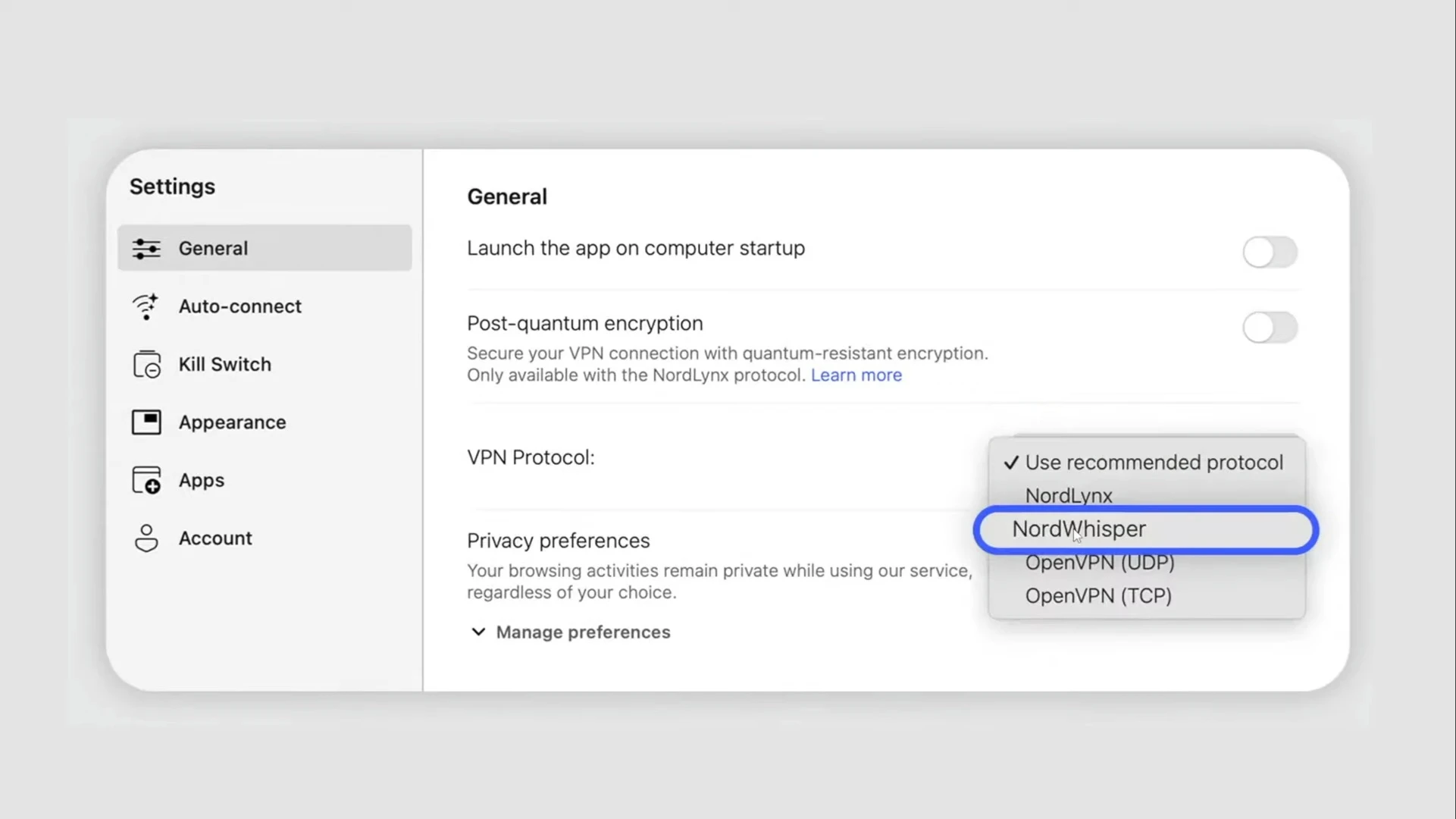Click the Apps icon in sidebar

click(x=146, y=480)
